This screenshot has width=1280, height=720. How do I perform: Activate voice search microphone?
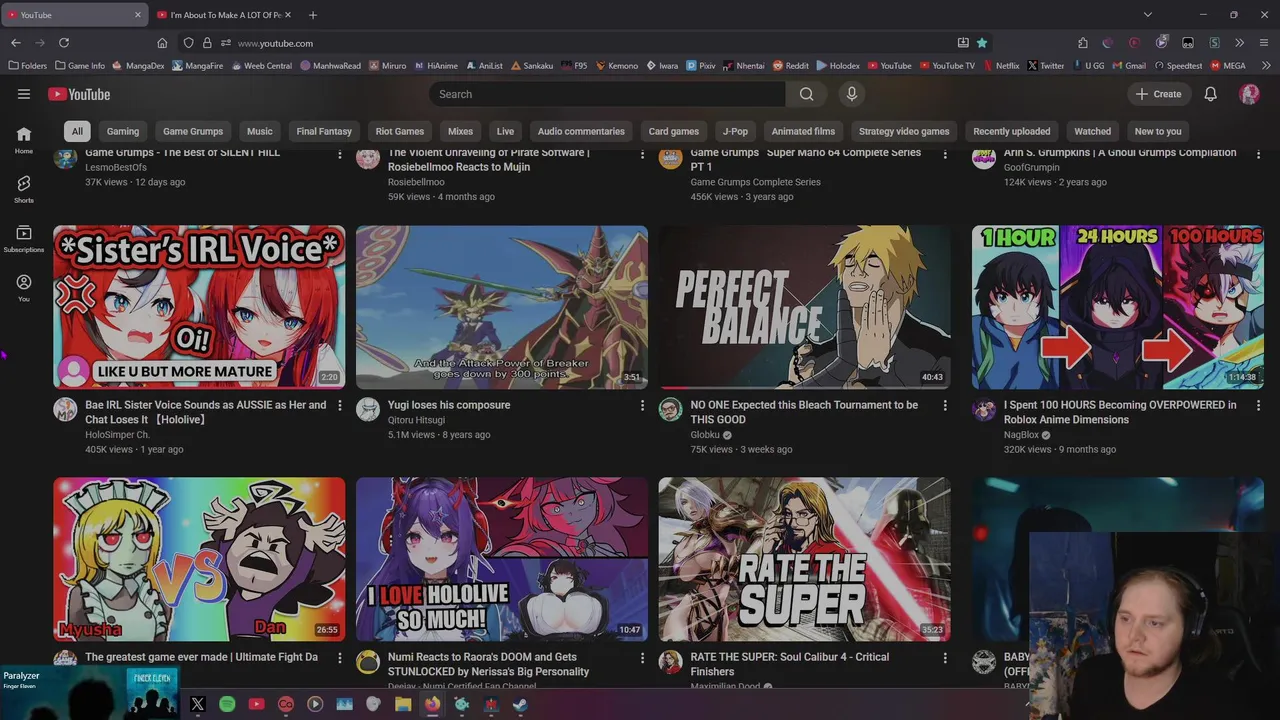[852, 94]
